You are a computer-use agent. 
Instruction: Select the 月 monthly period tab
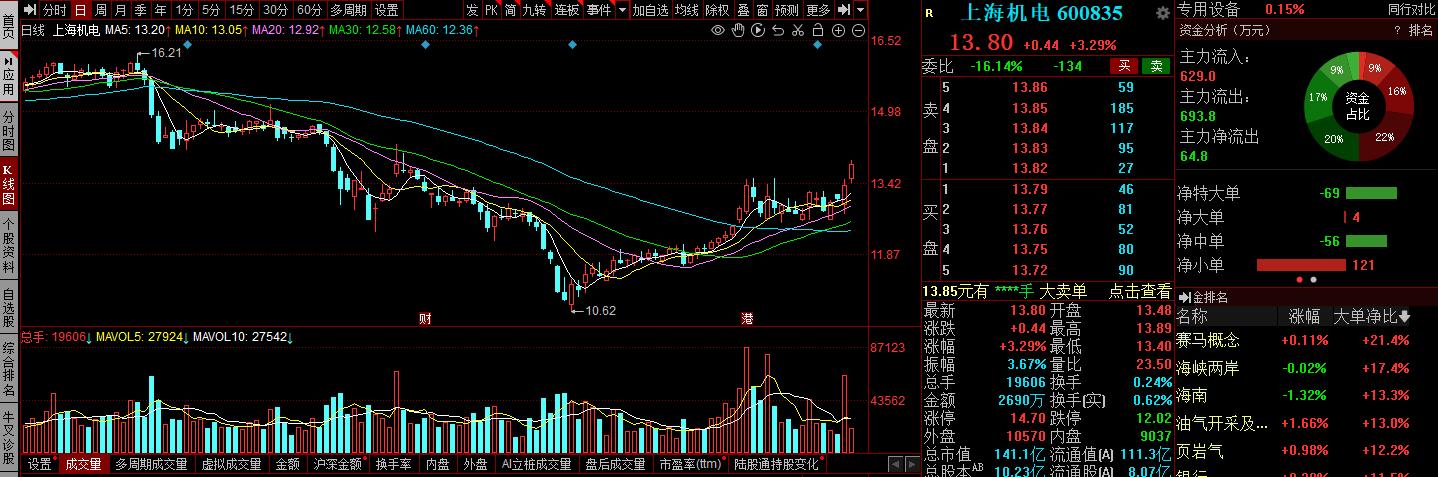click(120, 10)
